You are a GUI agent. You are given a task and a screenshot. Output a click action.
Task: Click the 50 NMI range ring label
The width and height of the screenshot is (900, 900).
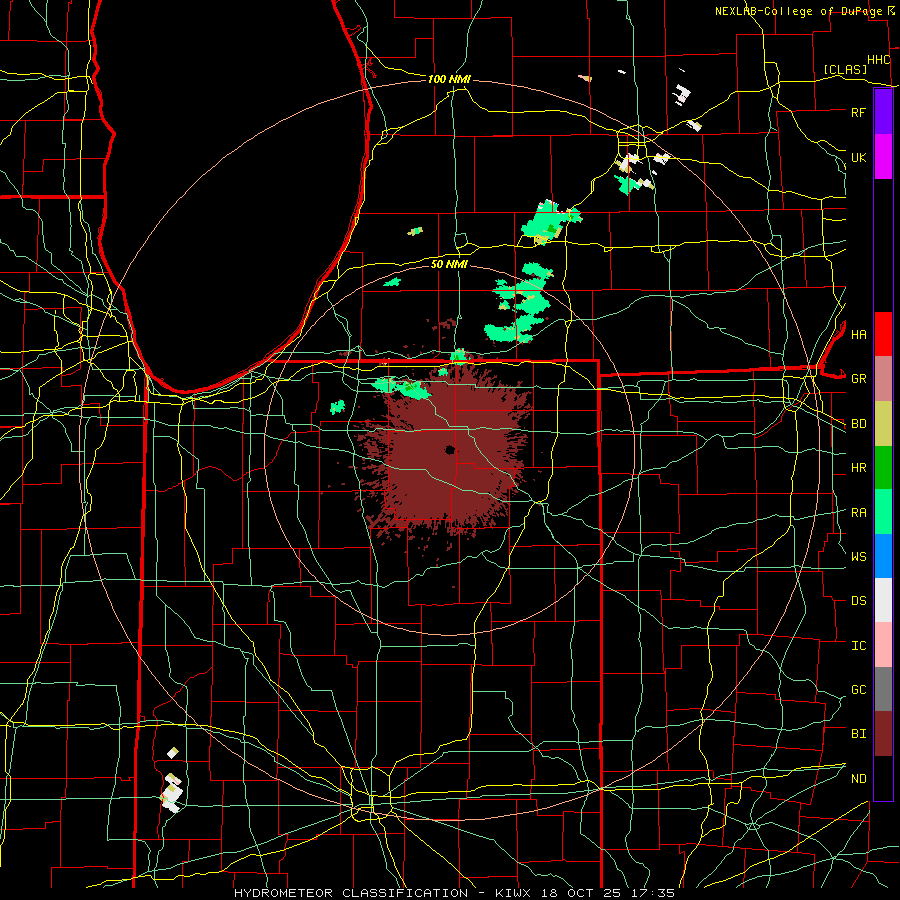point(449,264)
